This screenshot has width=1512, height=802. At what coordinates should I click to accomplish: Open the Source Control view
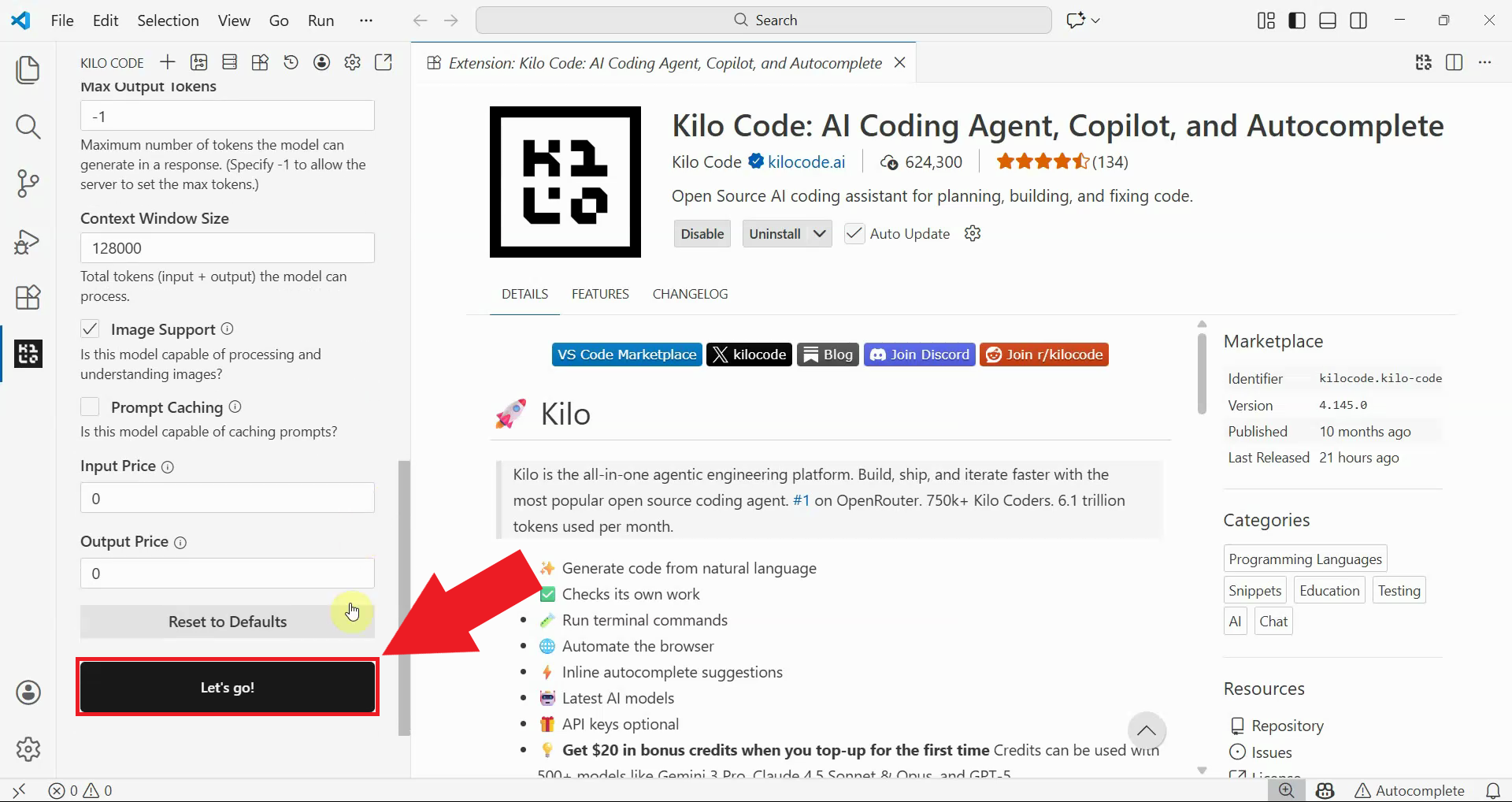pyautogui.click(x=28, y=184)
